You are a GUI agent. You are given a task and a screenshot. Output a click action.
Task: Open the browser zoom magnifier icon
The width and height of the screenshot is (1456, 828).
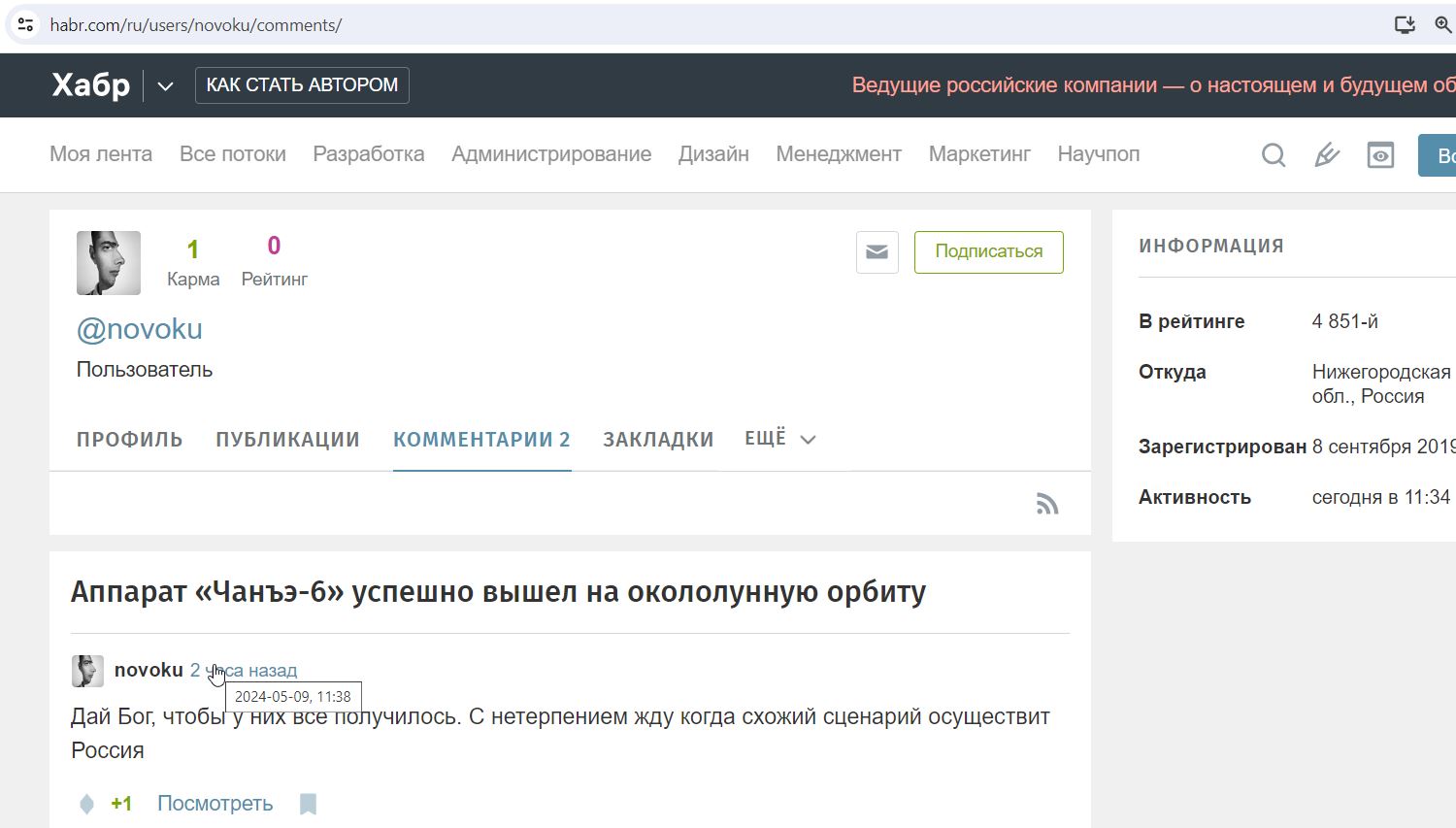coord(1443,24)
